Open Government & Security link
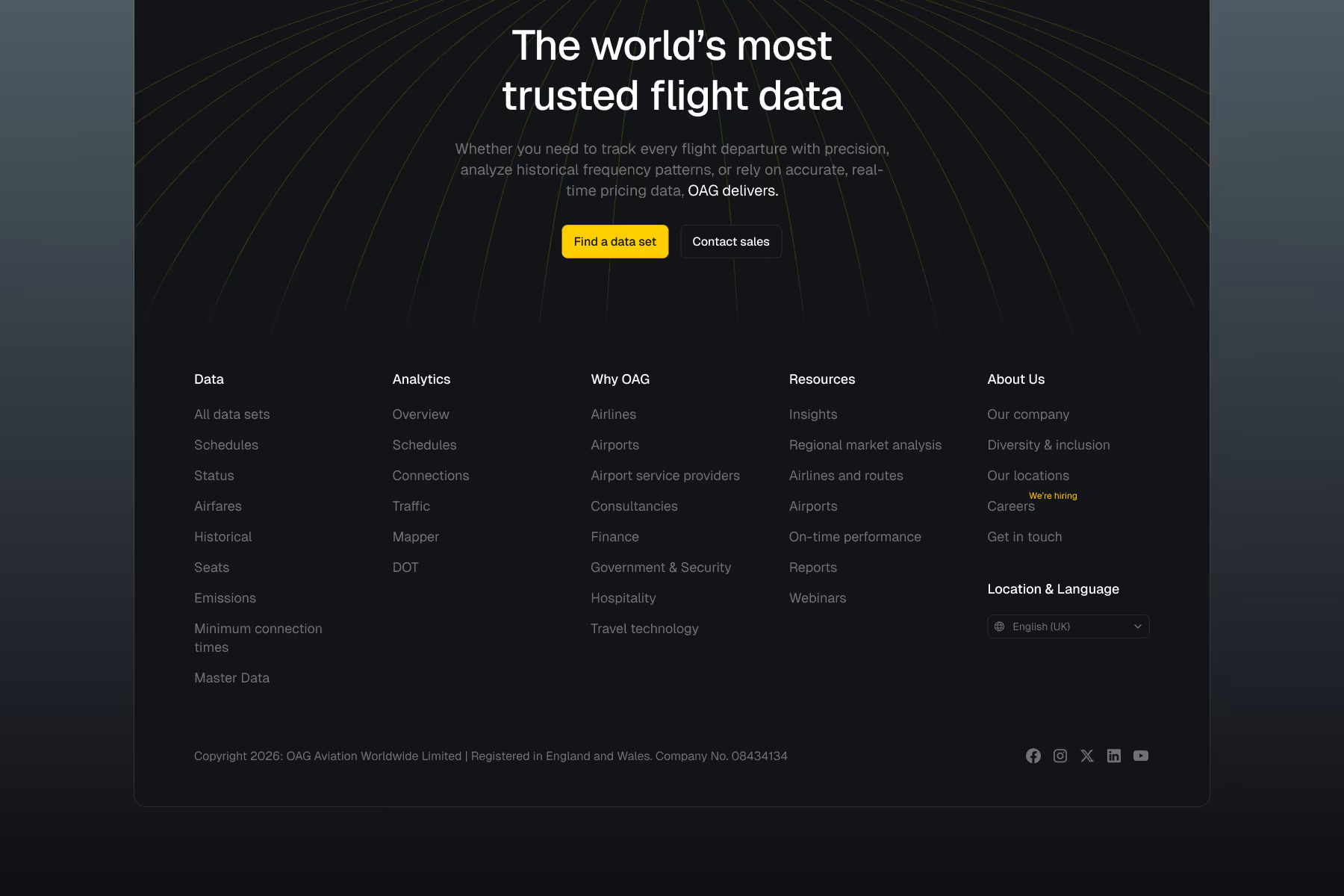1344x896 pixels. pos(661,567)
